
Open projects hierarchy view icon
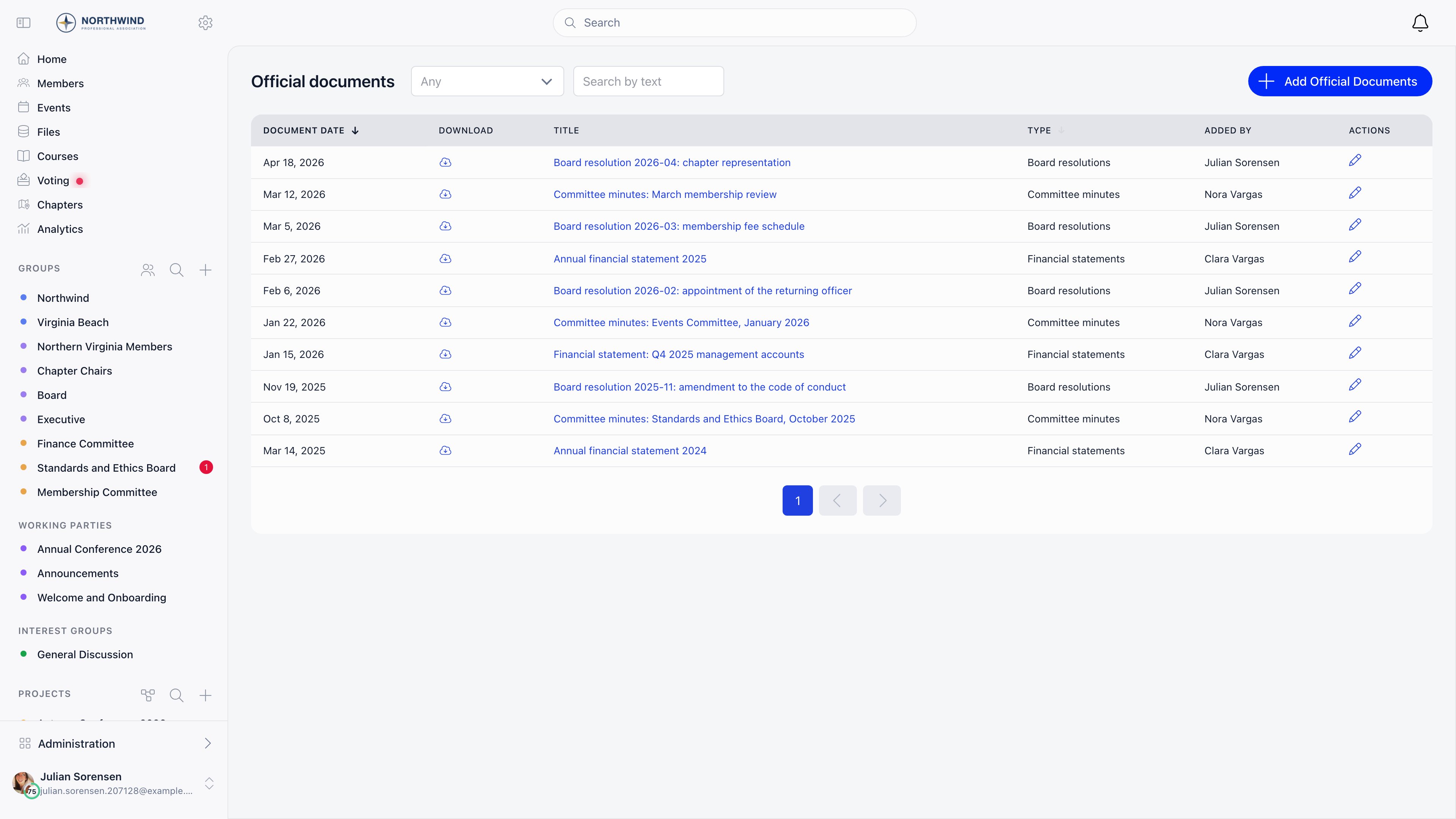click(147, 695)
